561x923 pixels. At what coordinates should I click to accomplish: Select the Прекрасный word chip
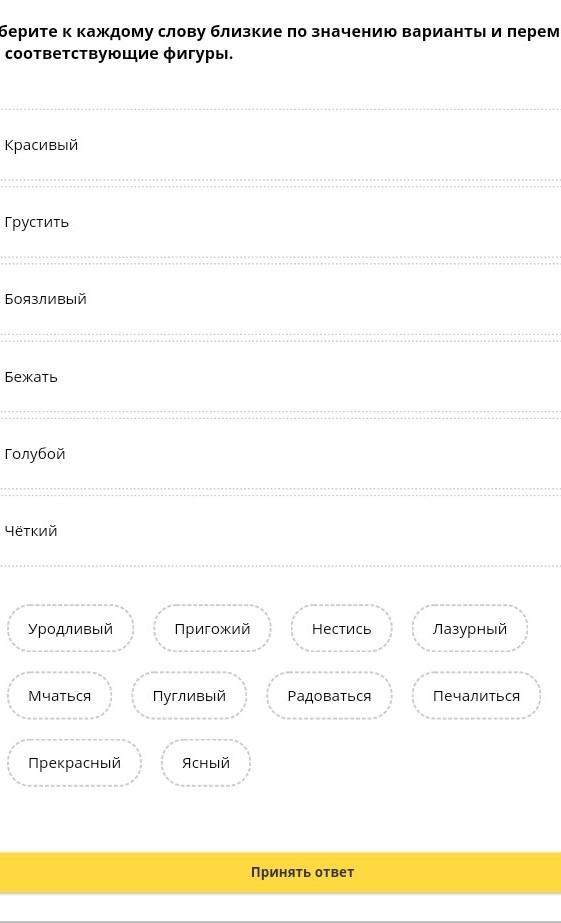74,762
